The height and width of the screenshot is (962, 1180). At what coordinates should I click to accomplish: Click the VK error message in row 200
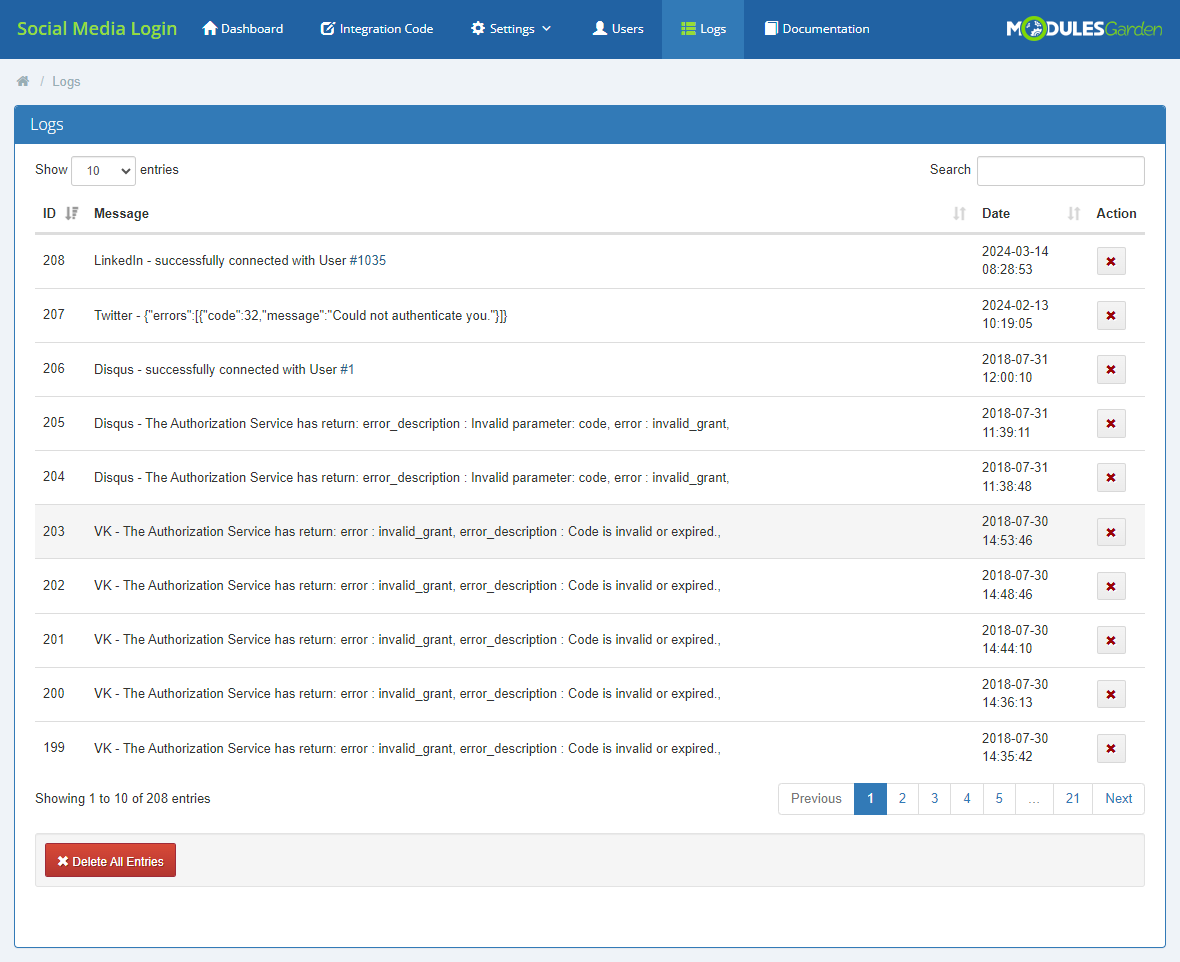click(x=407, y=693)
